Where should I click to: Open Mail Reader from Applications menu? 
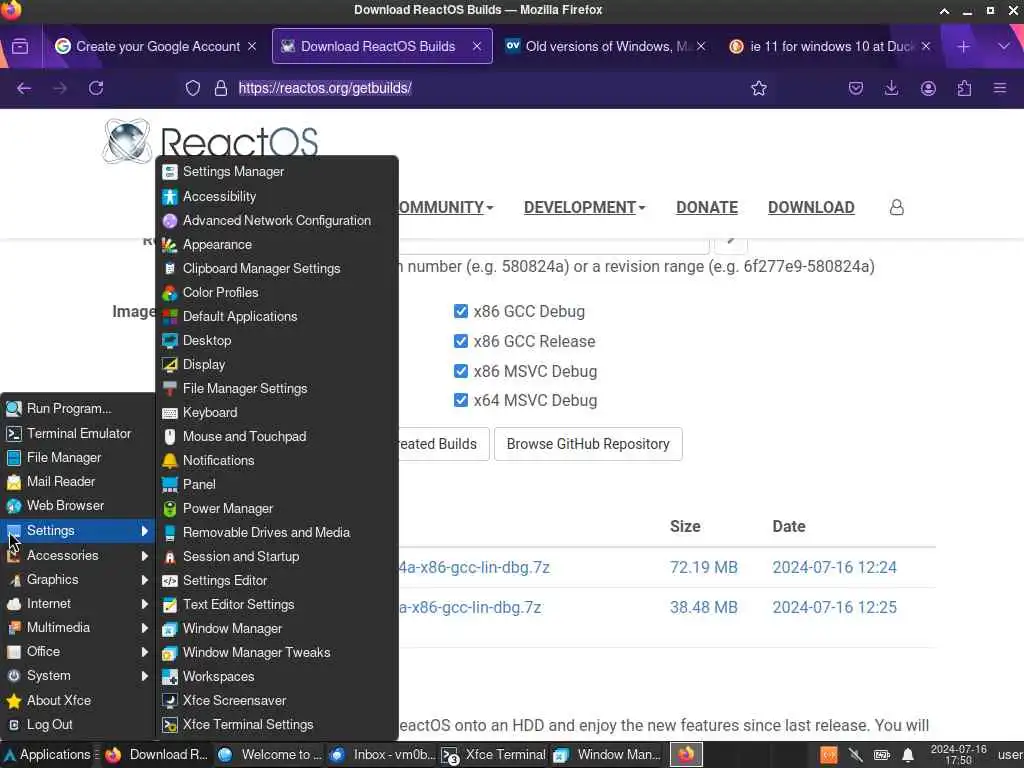point(78,482)
